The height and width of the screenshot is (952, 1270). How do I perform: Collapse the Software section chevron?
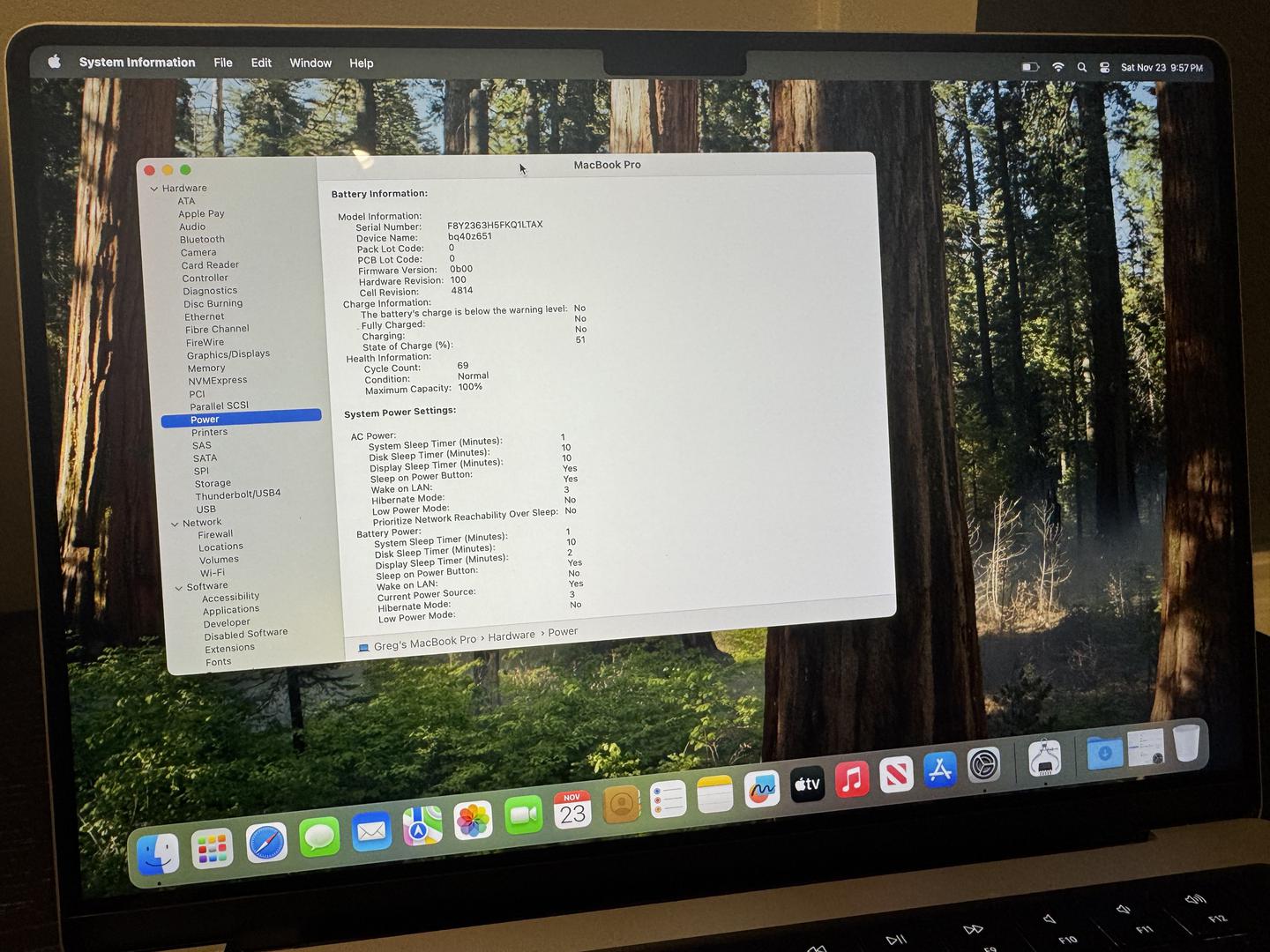click(179, 588)
